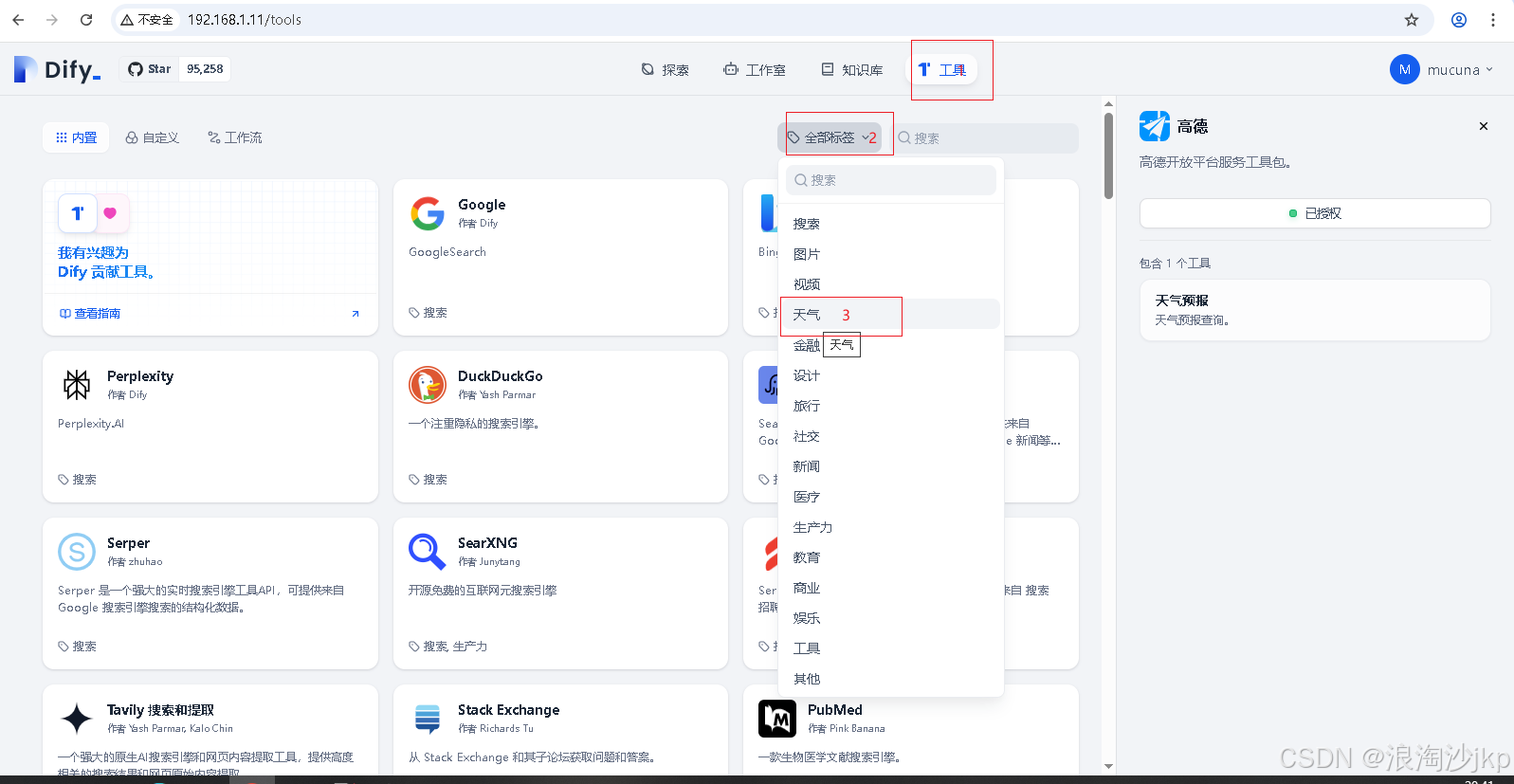The width and height of the screenshot is (1514, 784).
Task: Click the PubMed tool icon
Action: click(777, 719)
